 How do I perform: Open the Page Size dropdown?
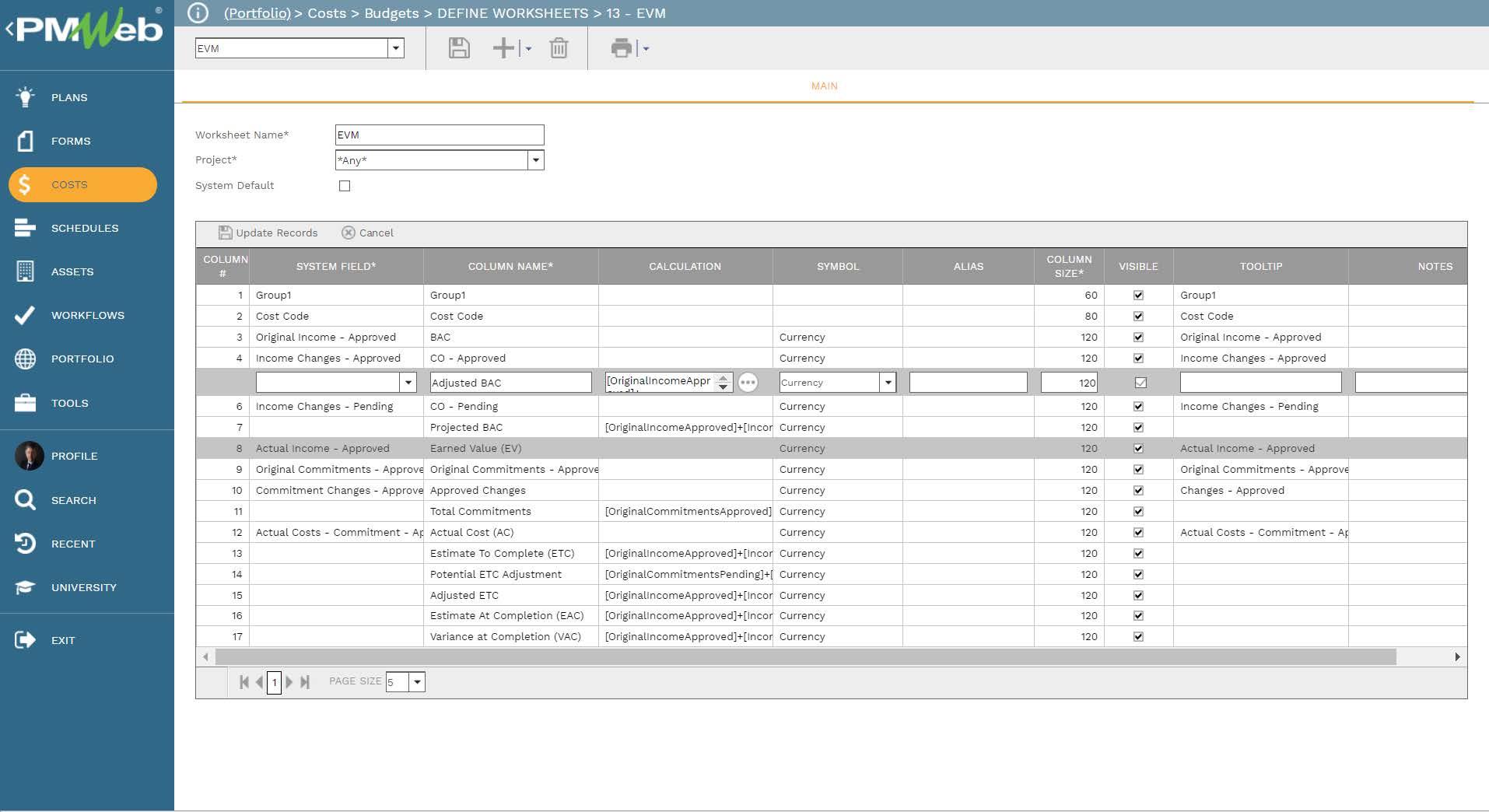pos(417,682)
